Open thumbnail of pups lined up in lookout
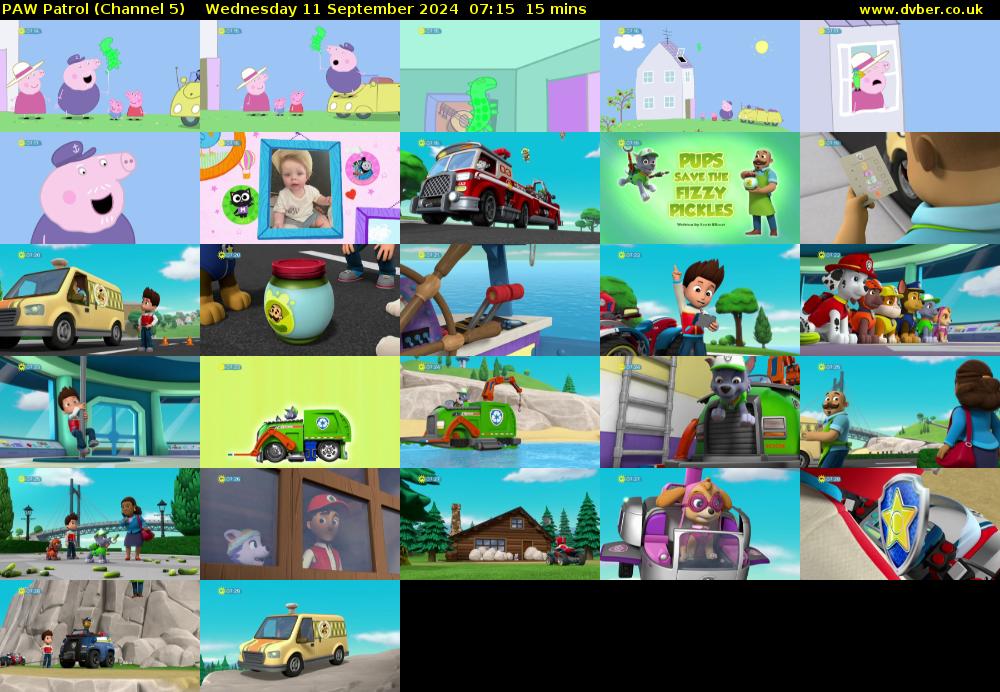The height and width of the screenshot is (692, 1000). click(x=900, y=300)
